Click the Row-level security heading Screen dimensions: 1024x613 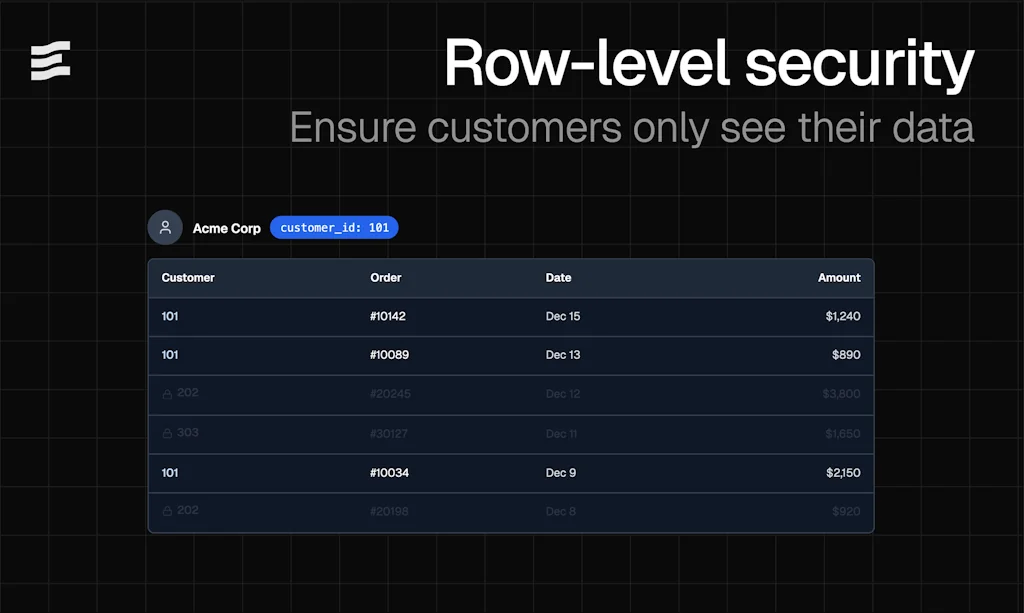[x=708, y=63]
